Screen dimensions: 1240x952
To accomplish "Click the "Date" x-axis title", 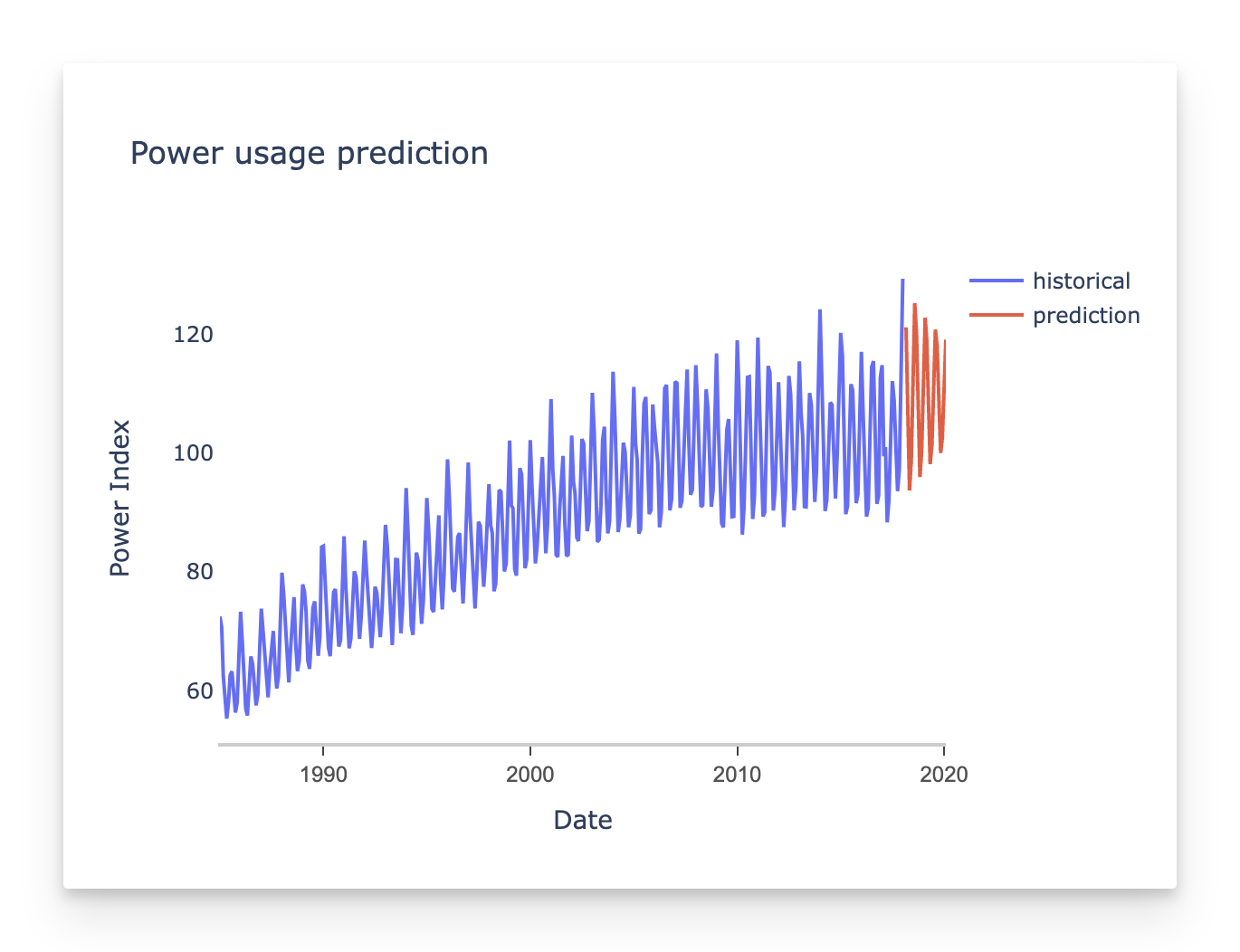I will (x=582, y=820).
